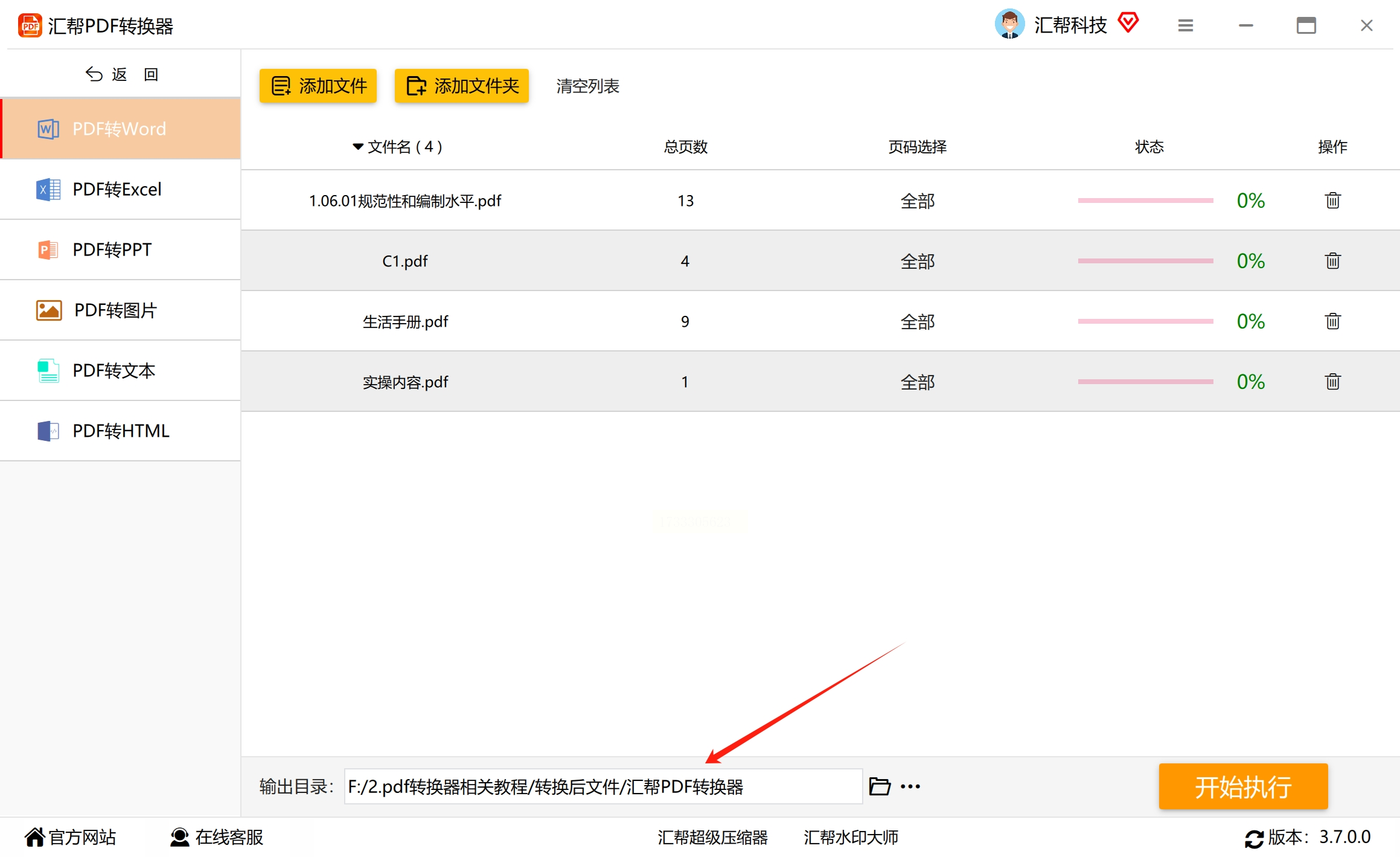The image size is (1400, 857).
Task: Select the PDF转PPT tool icon
Action: point(47,249)
